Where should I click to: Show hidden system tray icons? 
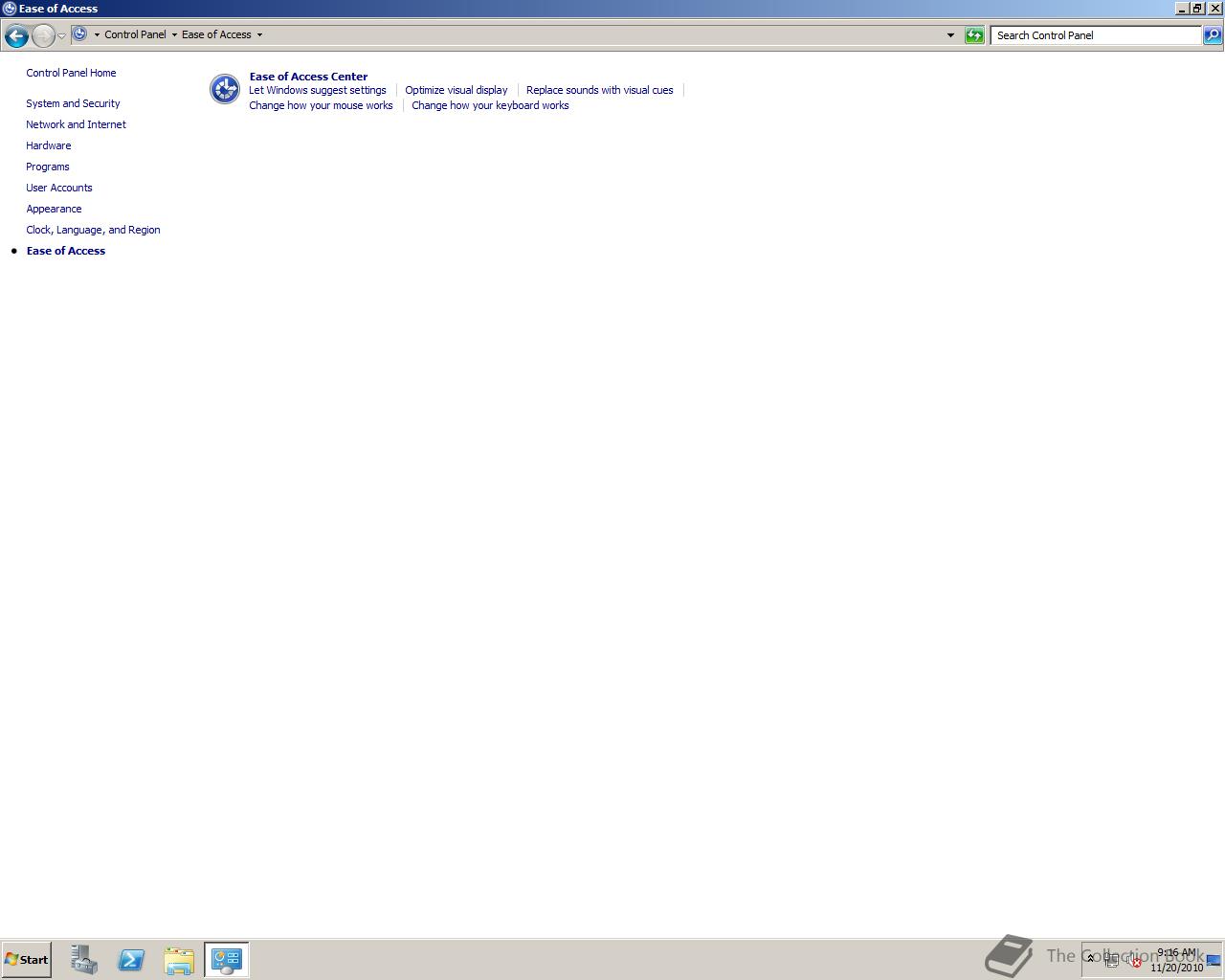coord(1090,958)
